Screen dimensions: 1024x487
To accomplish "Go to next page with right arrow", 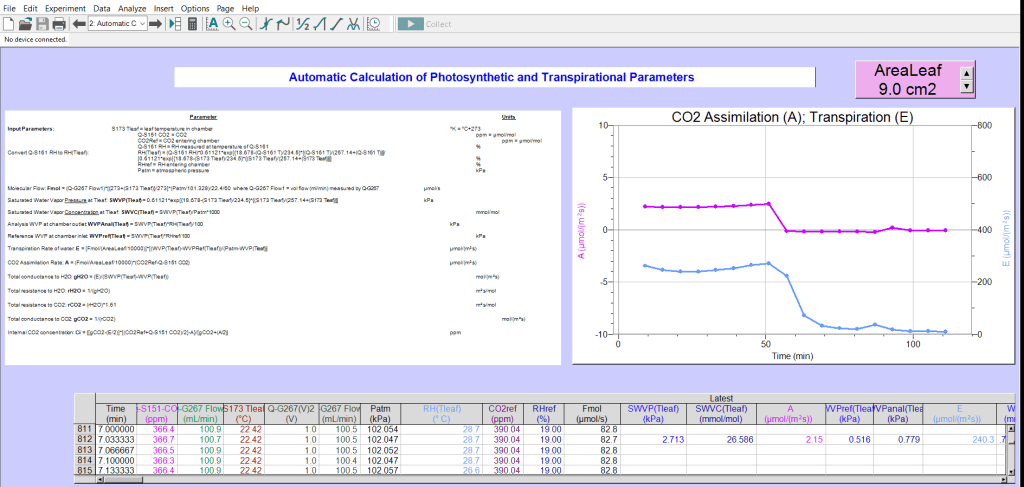I will click(157, 23).
